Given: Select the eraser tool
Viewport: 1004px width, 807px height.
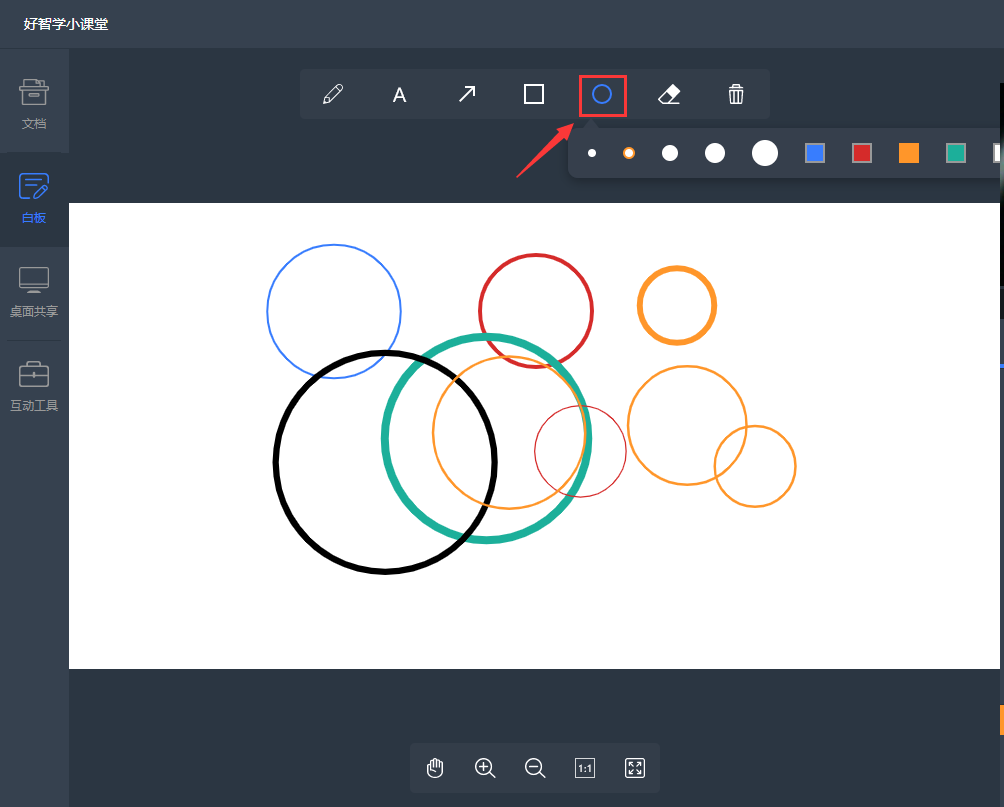Looking at the screenshot, I should click(669, 95).
